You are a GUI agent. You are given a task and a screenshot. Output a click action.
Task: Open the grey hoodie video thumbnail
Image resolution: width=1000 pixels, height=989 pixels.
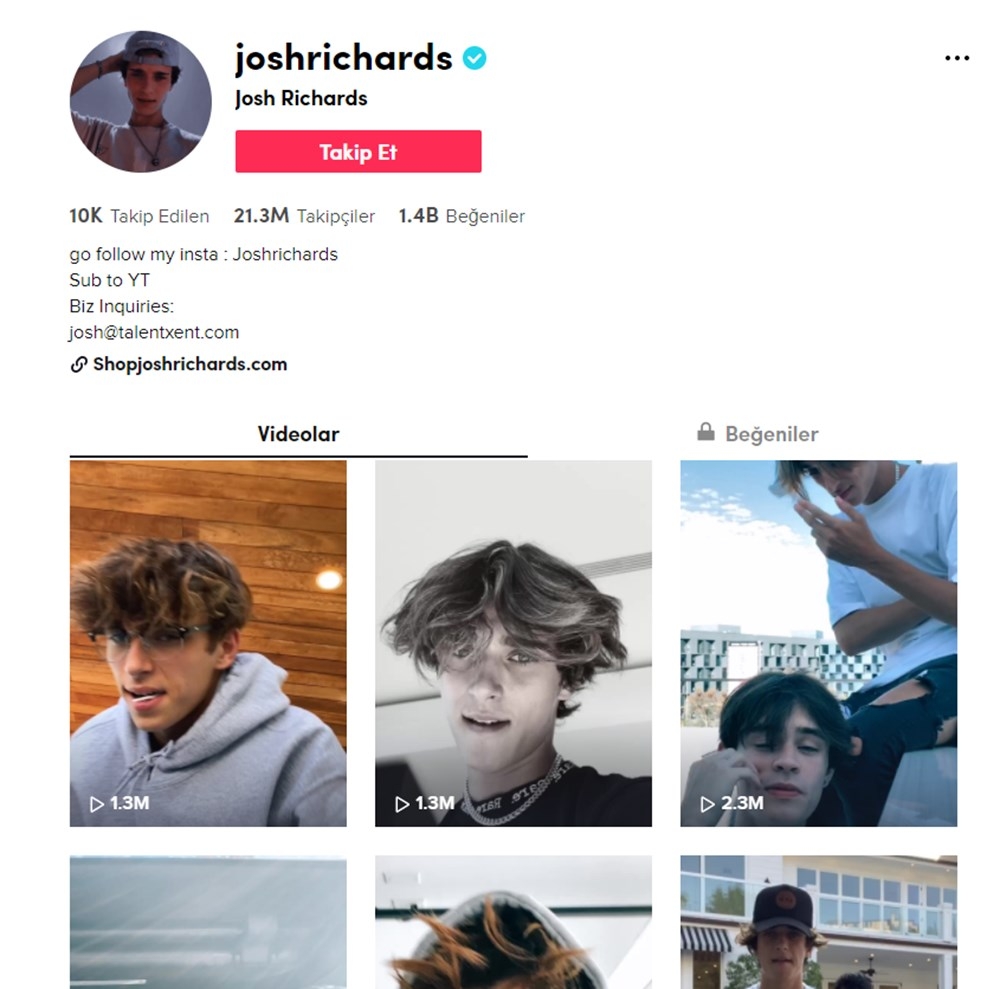click(208, 643)
